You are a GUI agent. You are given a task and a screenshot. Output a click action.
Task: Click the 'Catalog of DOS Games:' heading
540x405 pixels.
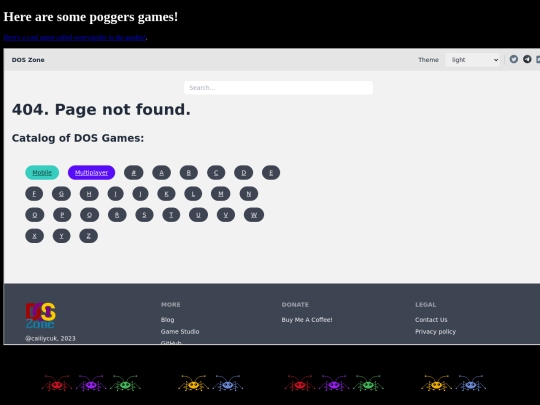[x=78, y=138]
